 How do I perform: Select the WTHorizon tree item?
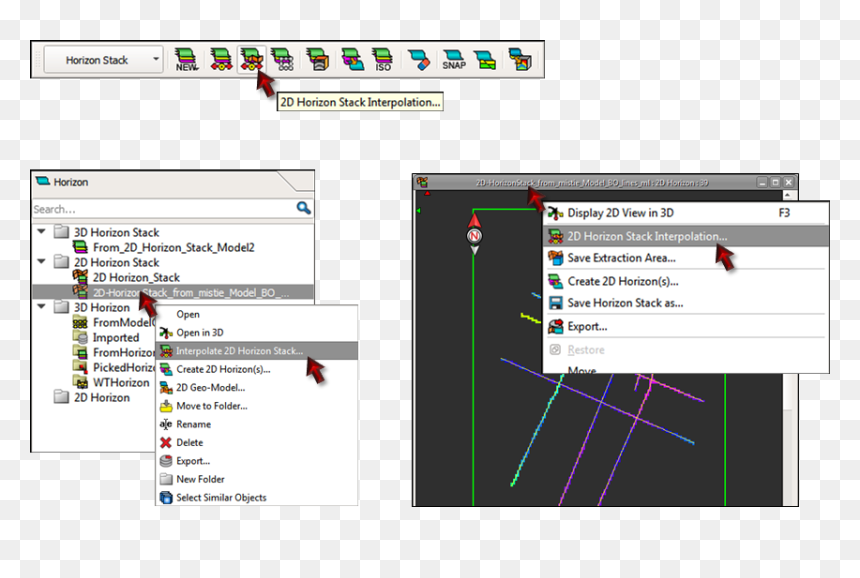pyautogui.click(x=121, y=383)
